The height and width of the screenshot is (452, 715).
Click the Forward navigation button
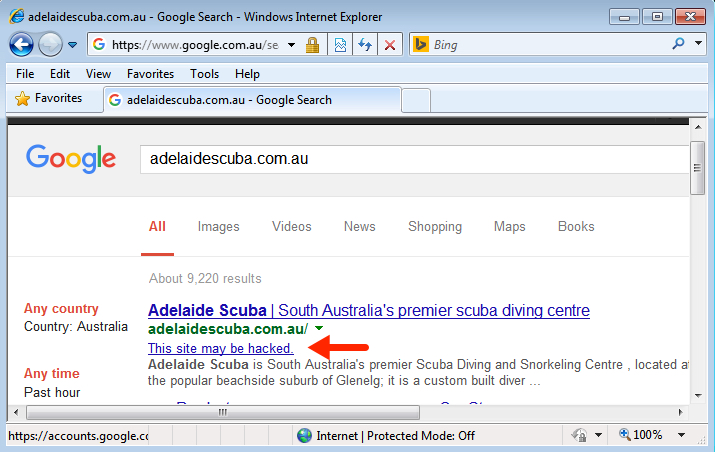tap(50, 45)
